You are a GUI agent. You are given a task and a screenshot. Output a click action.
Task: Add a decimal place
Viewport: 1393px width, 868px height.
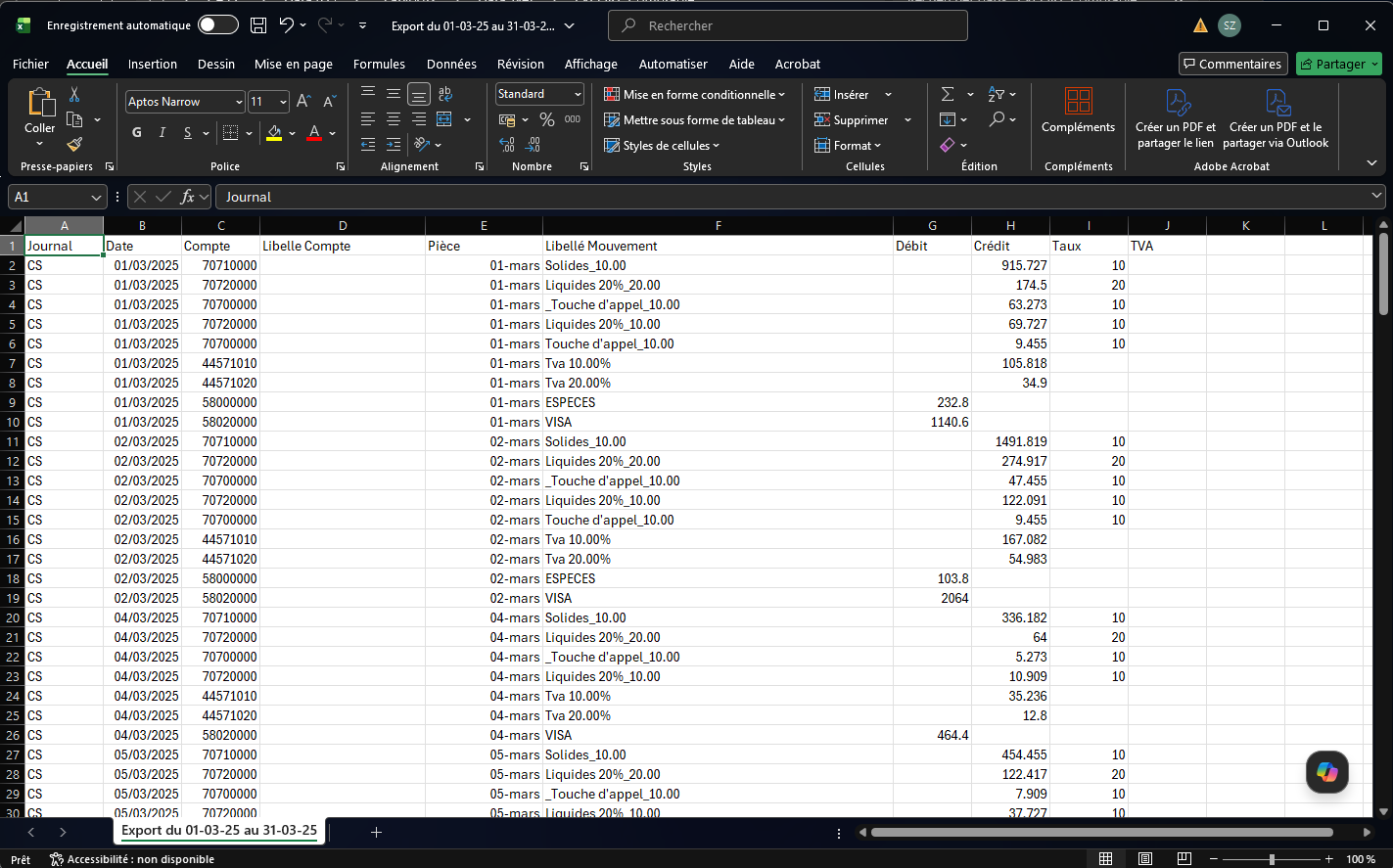click(x=507, y=145)
